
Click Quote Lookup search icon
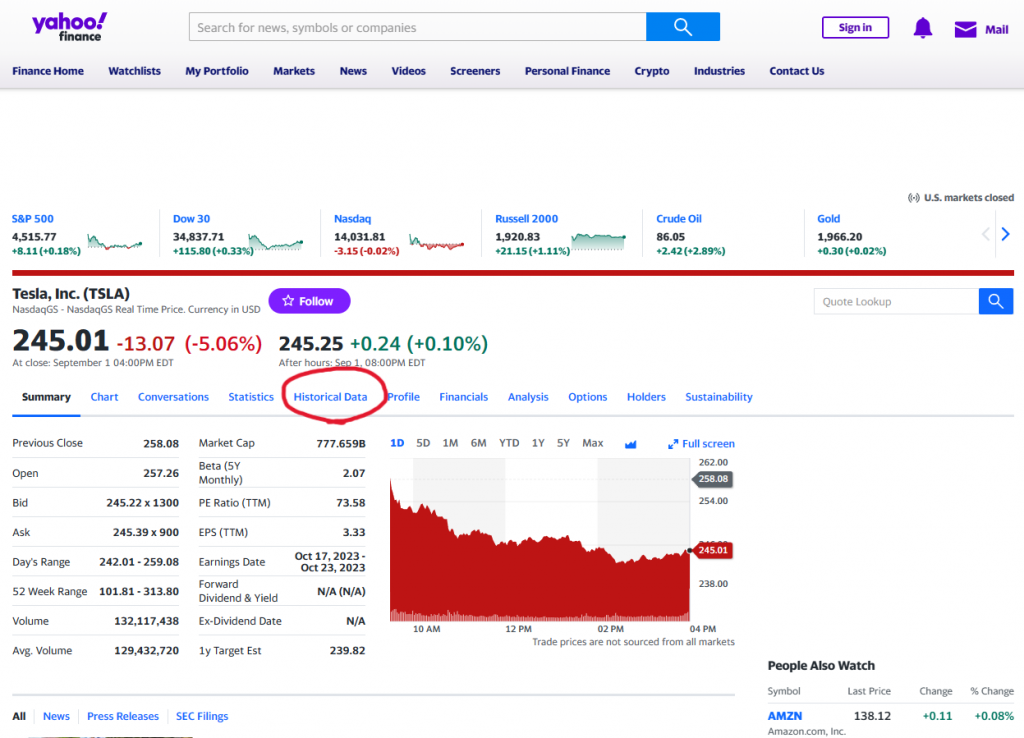(x=995, y=301)
